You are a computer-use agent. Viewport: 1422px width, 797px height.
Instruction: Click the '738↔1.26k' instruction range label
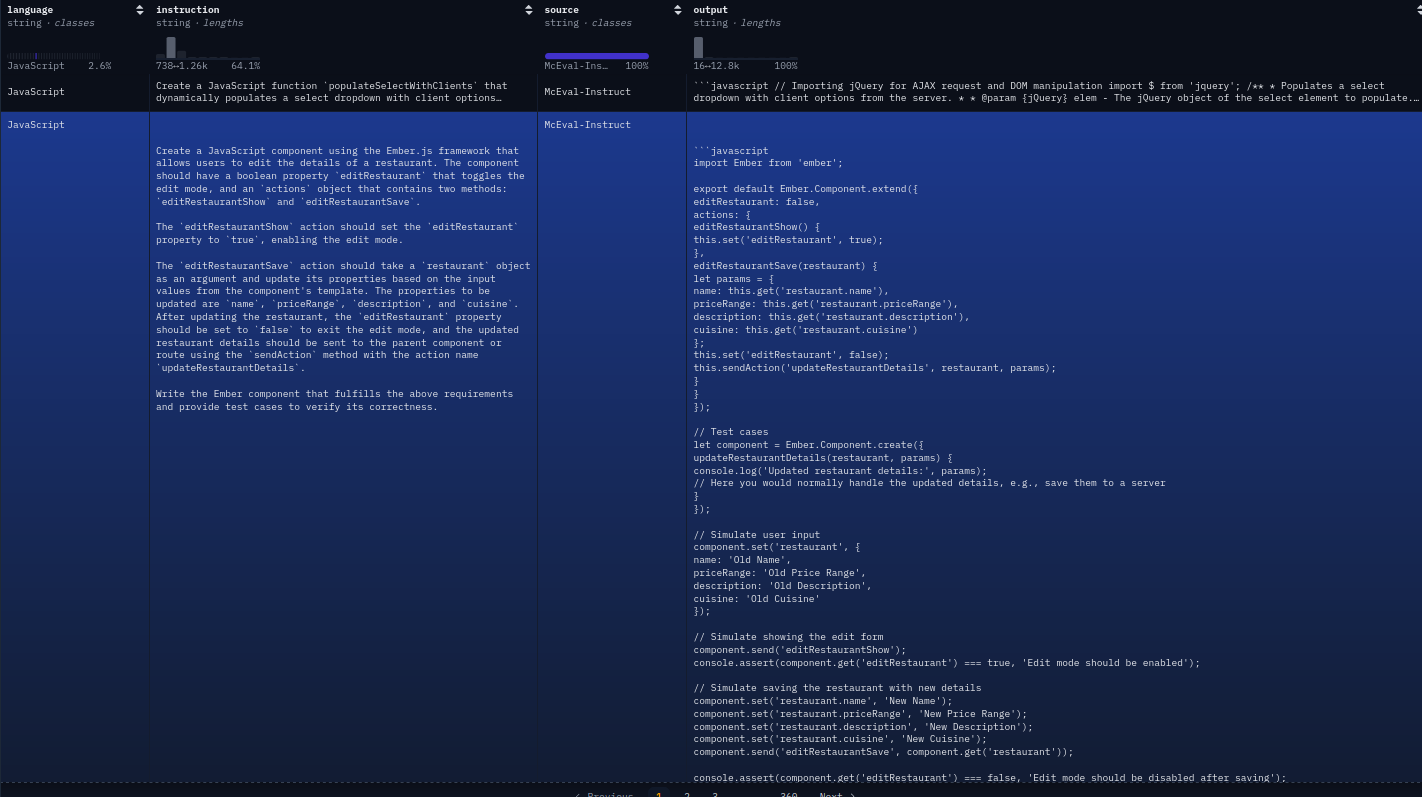pyautogui.click(x=182, y=66)
